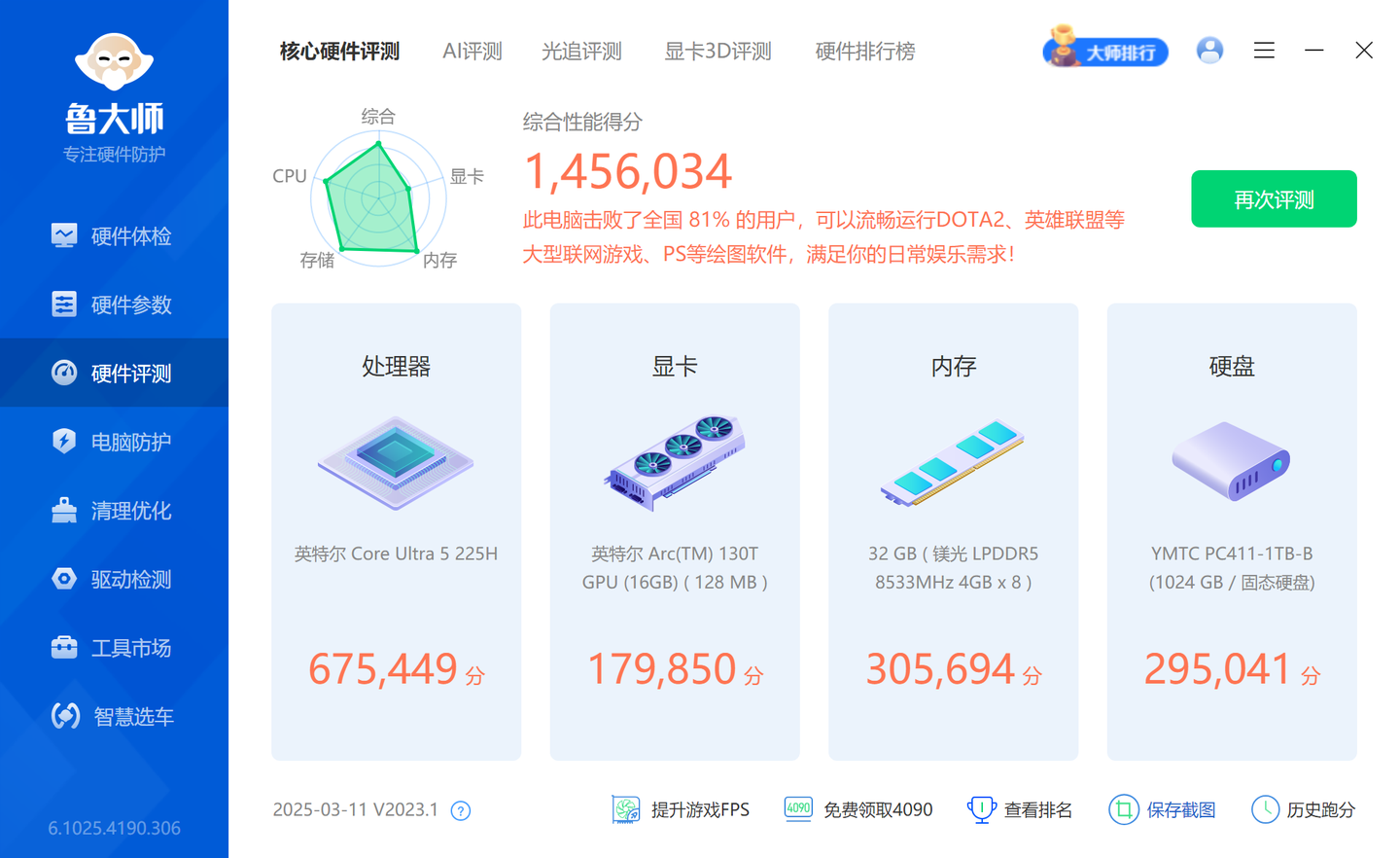Viewport: 1400px width, 858px height.
Task: Click Arc(TM) 130T GPU description
Action: 675,568
